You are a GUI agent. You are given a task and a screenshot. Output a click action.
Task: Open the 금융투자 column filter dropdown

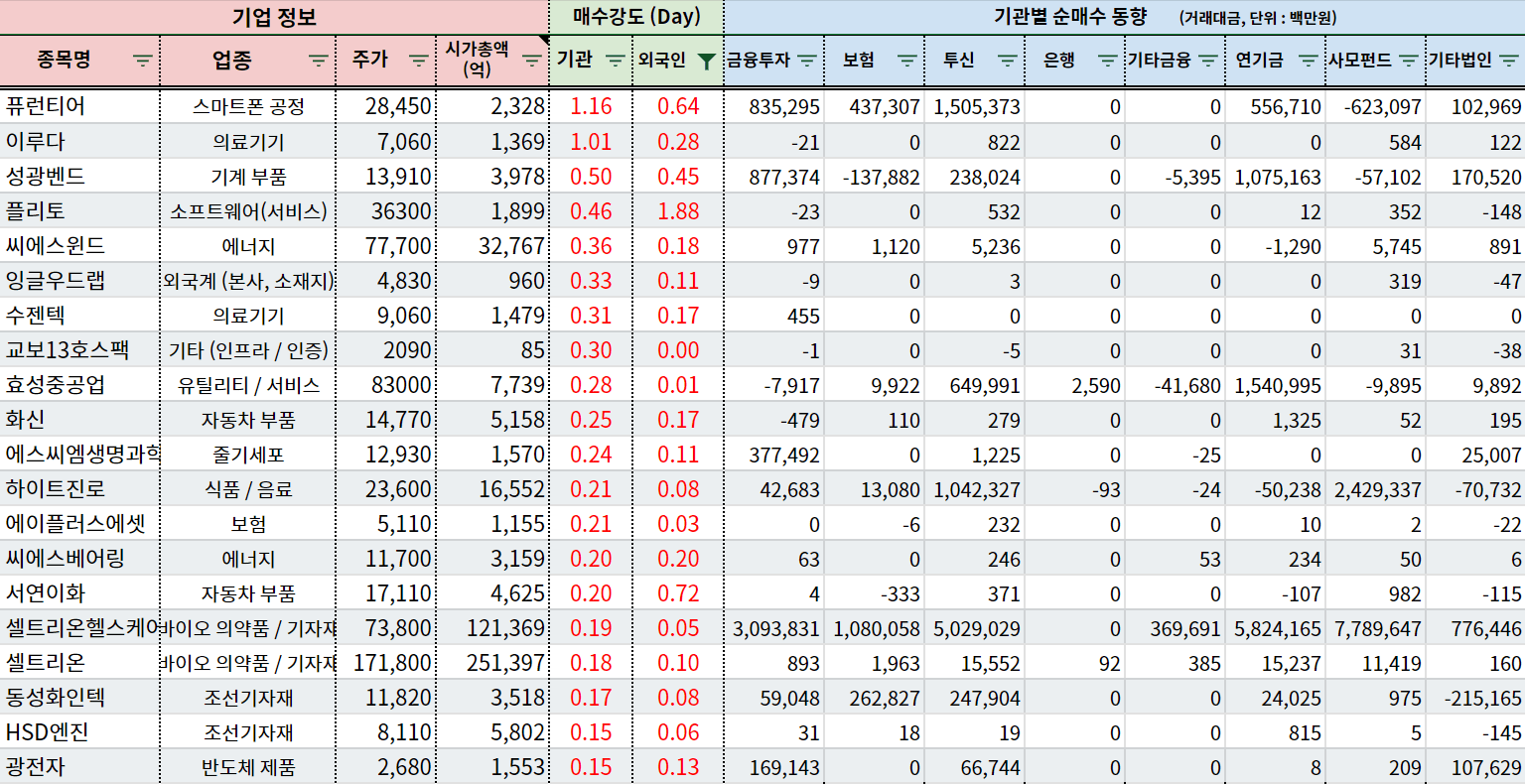(x=807, y=61)
